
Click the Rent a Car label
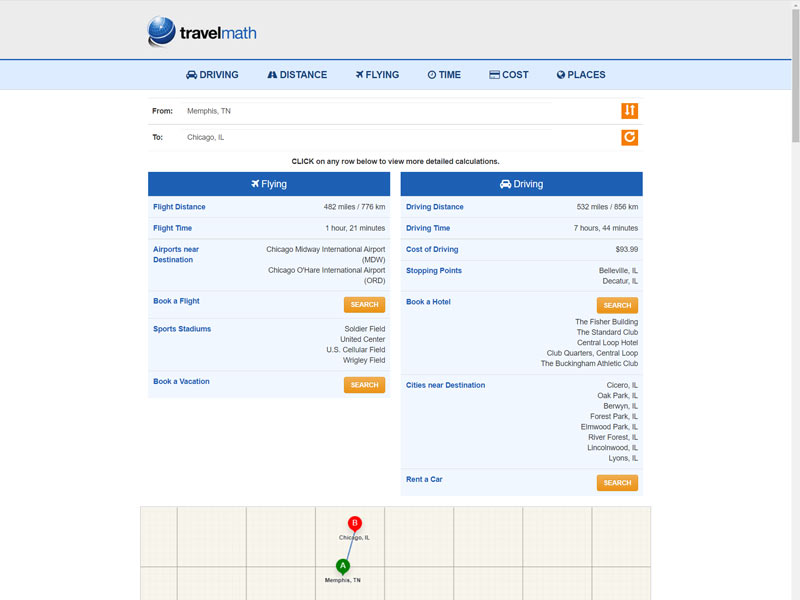[x=424, y=479]
